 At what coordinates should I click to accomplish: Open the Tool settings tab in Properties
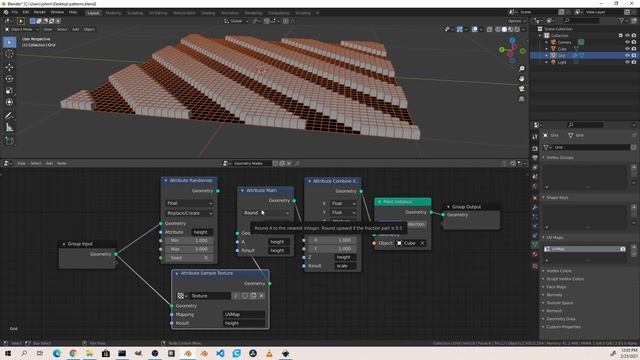point(535,137)
